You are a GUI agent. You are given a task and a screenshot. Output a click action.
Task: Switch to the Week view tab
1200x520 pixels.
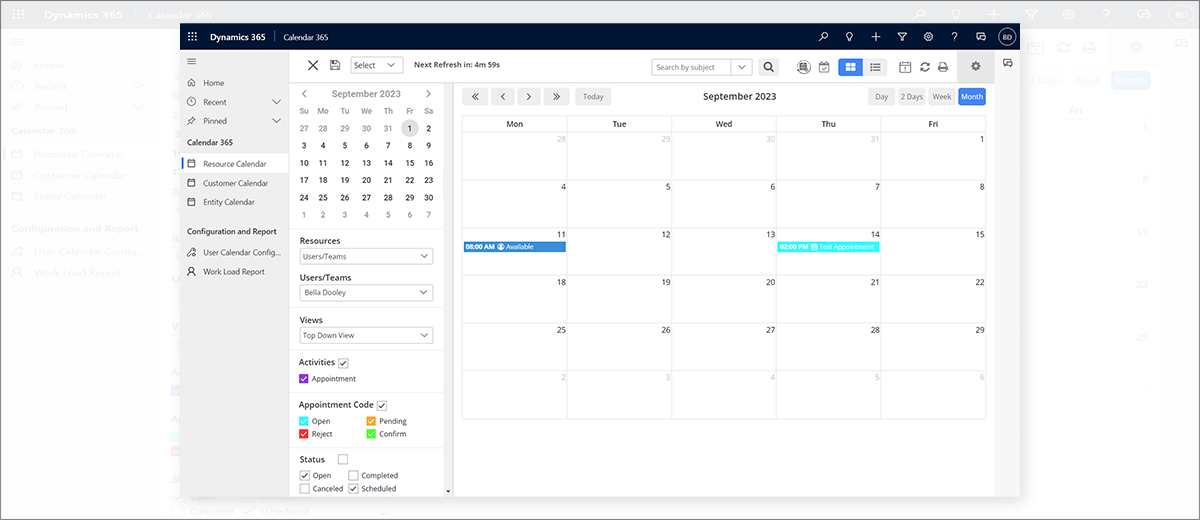[941, 97]
